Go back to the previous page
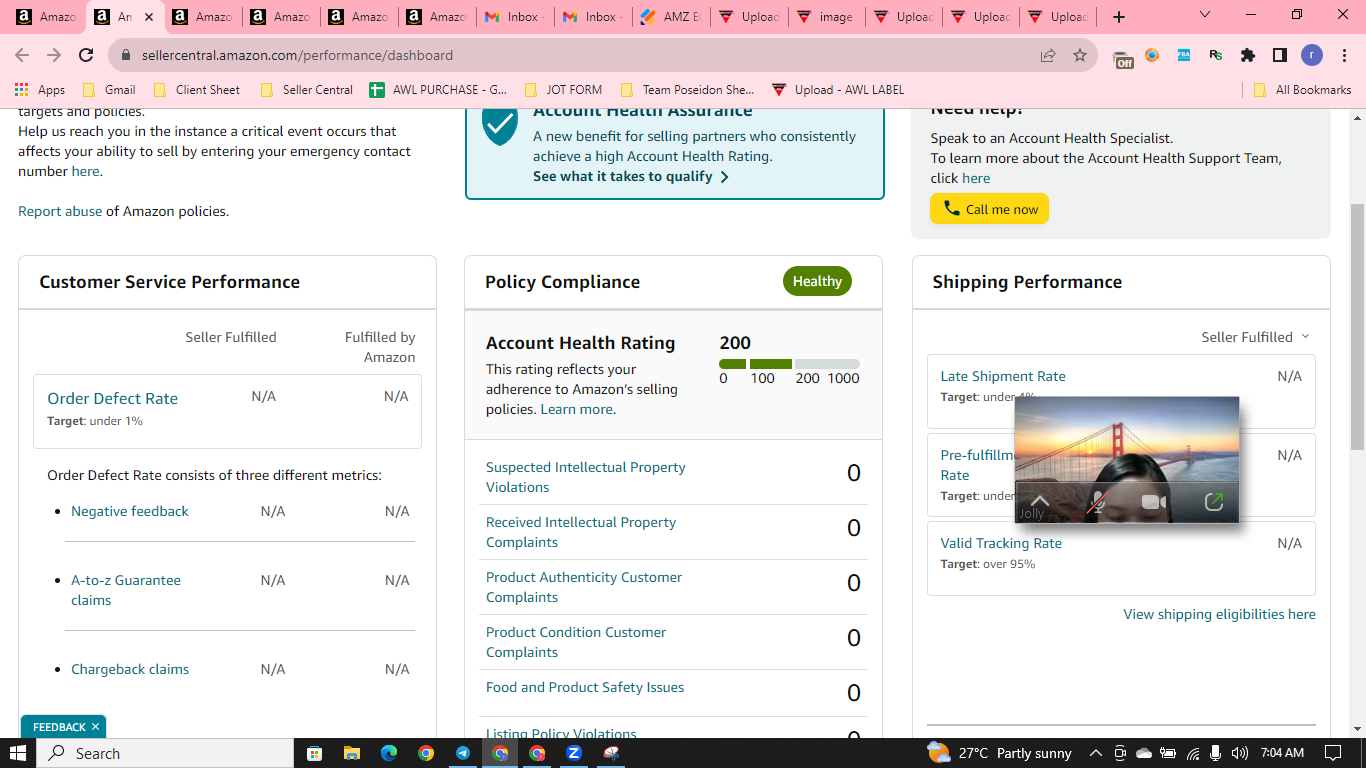The width and height of the screenshot is (1366, 768). coord(22,55)
